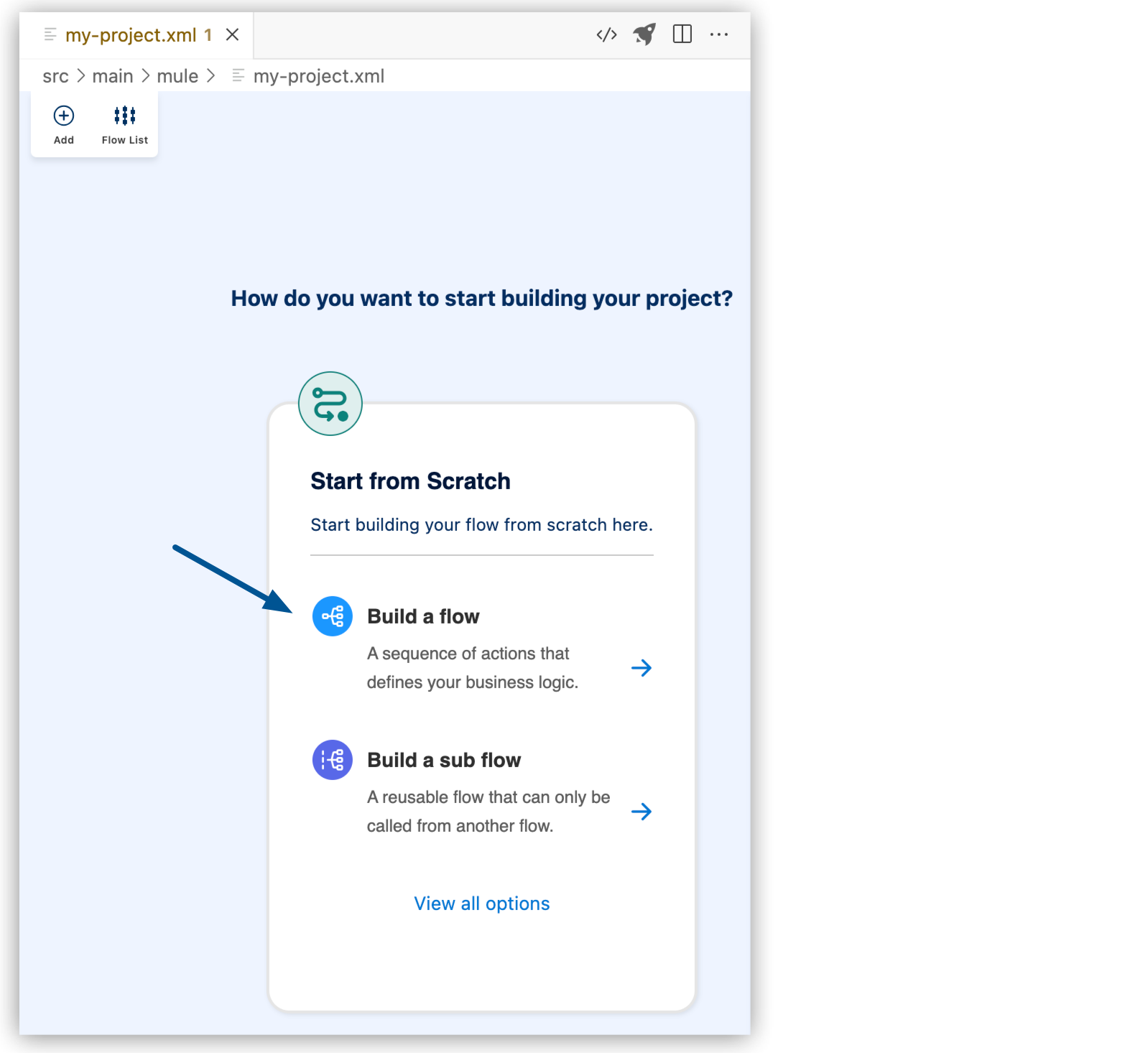
Task: Select Build a flow heading
Action: tap(423, 616)
